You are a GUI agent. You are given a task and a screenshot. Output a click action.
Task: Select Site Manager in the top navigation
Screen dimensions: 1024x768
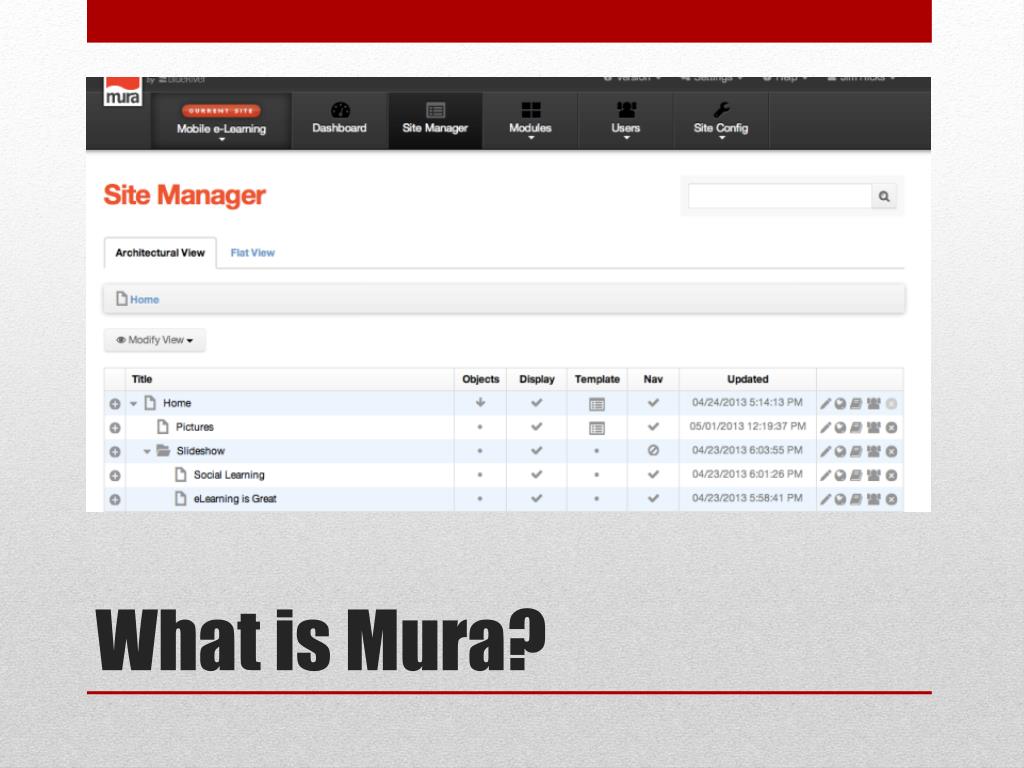[x=435, y=119]
